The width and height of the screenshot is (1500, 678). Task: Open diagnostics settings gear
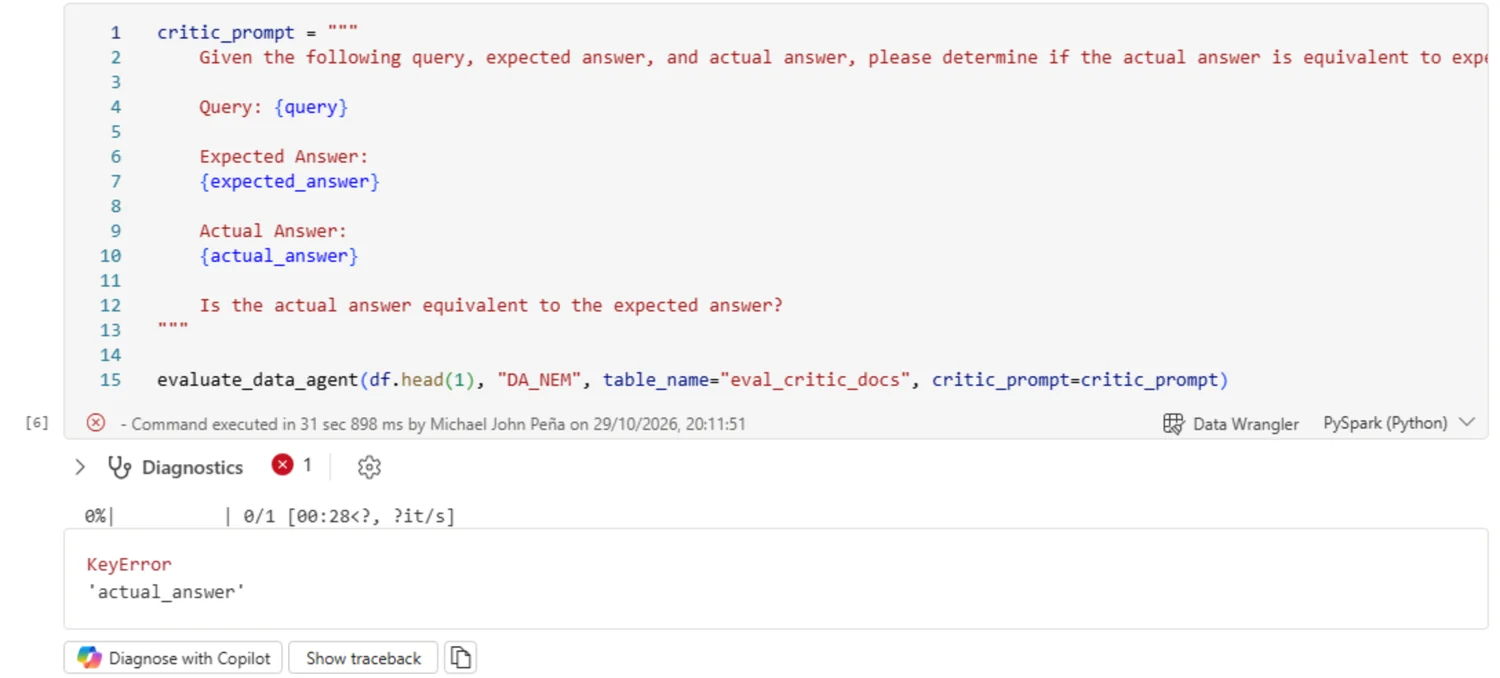point(369,467)
